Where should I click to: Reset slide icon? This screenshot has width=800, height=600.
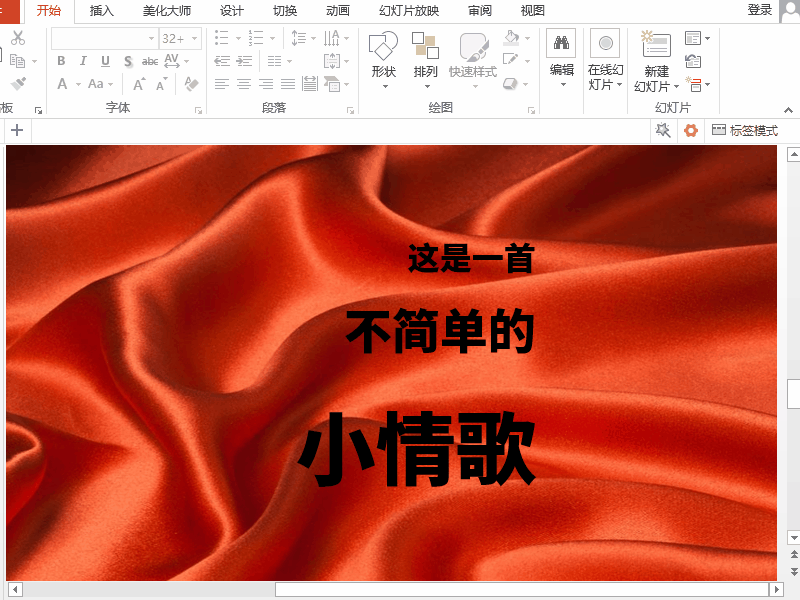click(x=693, y=61)
